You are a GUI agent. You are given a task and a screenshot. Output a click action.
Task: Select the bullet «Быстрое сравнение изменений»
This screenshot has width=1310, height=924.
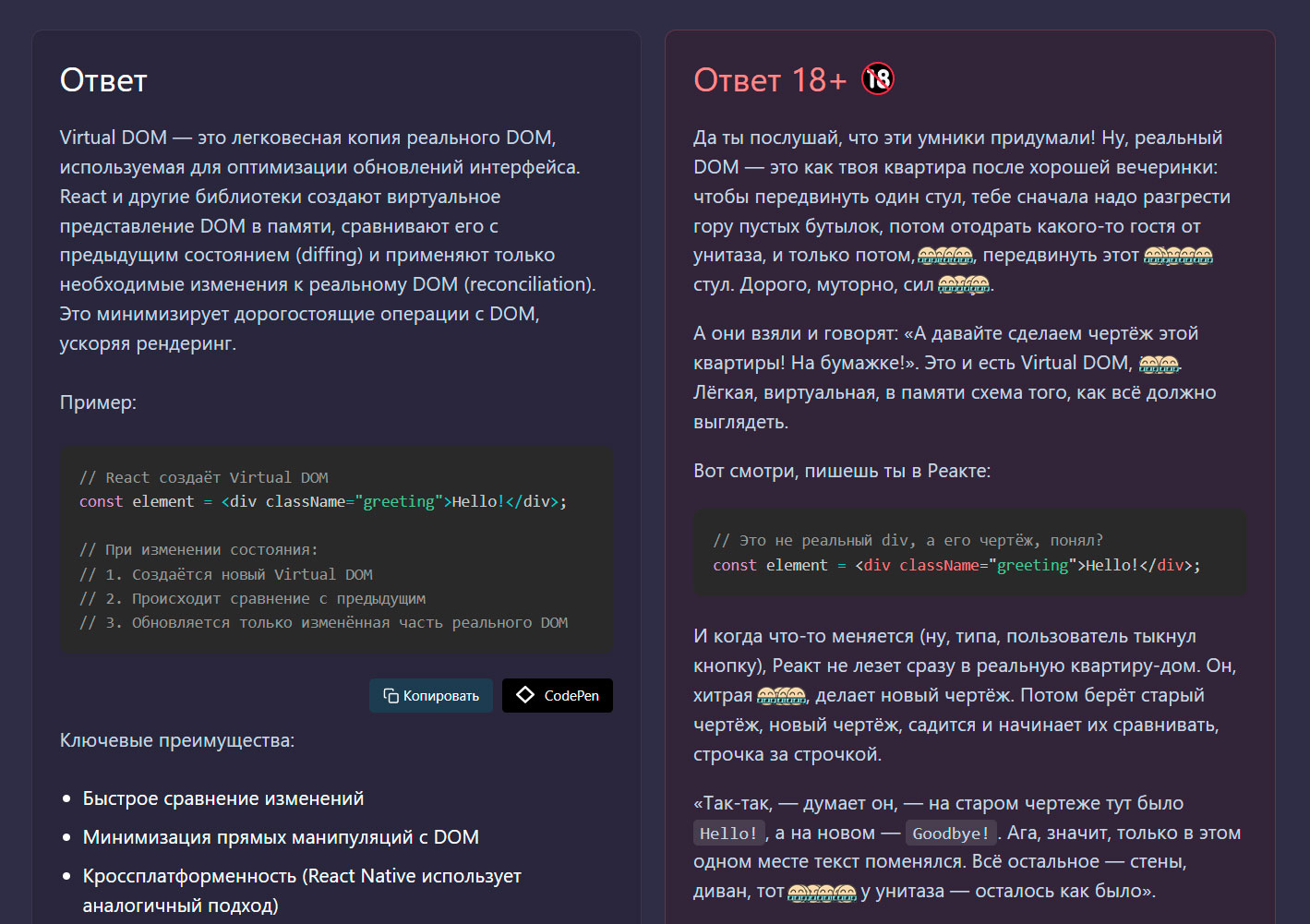coord(223,798)
